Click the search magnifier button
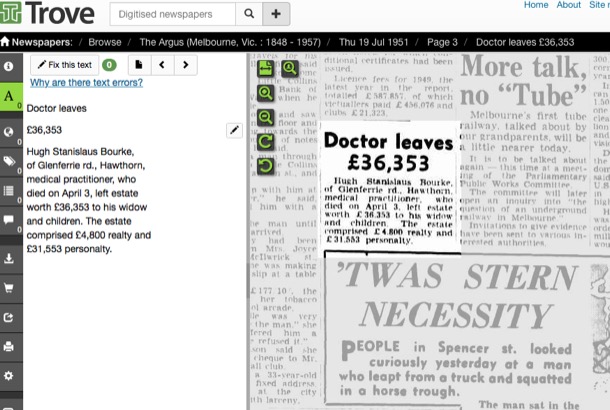This screenshot has height=410, width=610. tap(249, 14)
